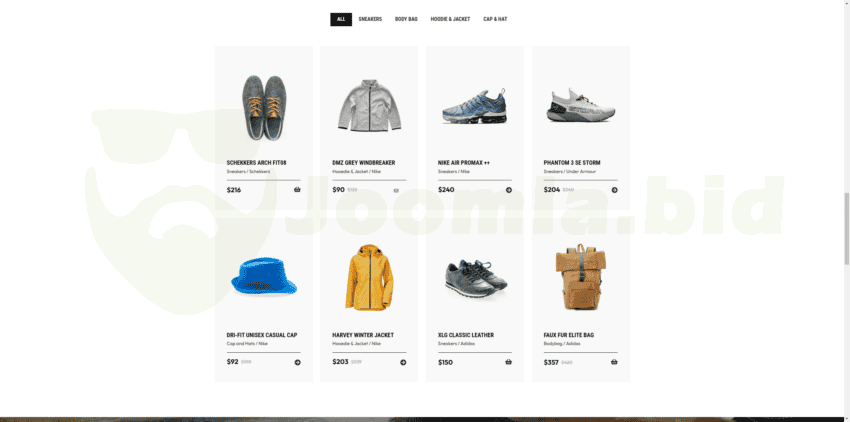The height and width of the screenshot is (422, 850).
Task: Switch to Body Bag category
Action: click(406, 19)
